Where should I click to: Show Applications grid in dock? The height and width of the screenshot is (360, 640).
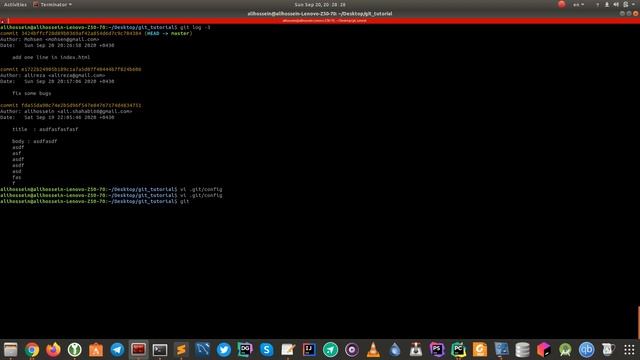629,350
